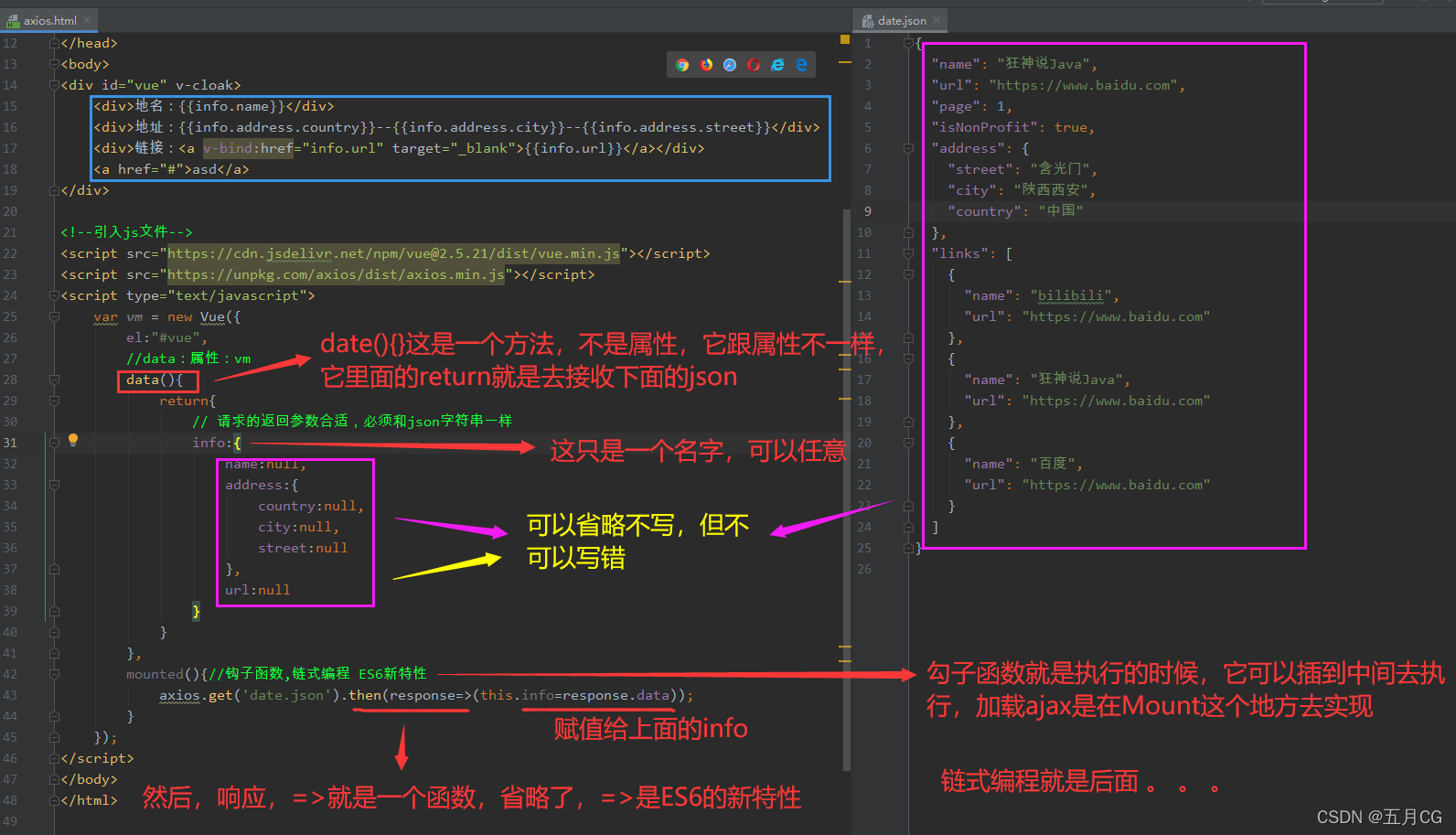Click the "page": 1 line
The image size is (1456, 835).
[971, 106]
